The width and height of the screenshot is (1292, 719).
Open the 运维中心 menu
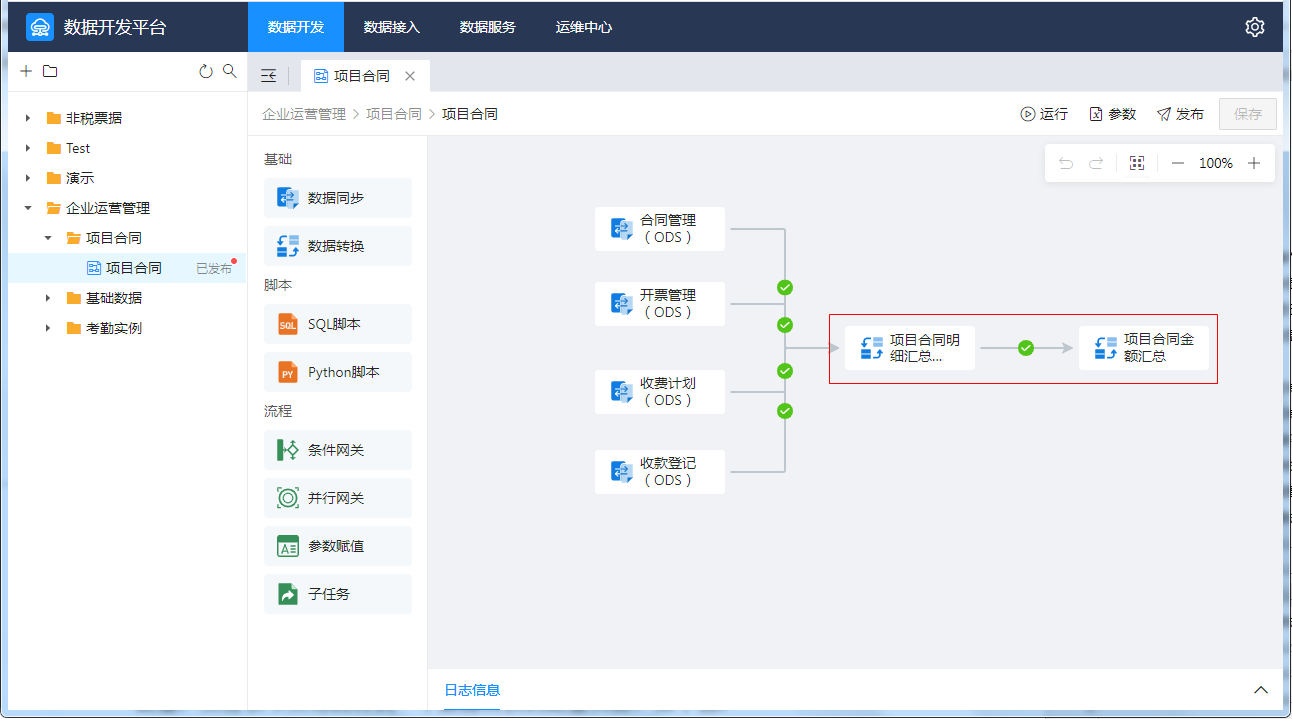(x=583, y=27)
